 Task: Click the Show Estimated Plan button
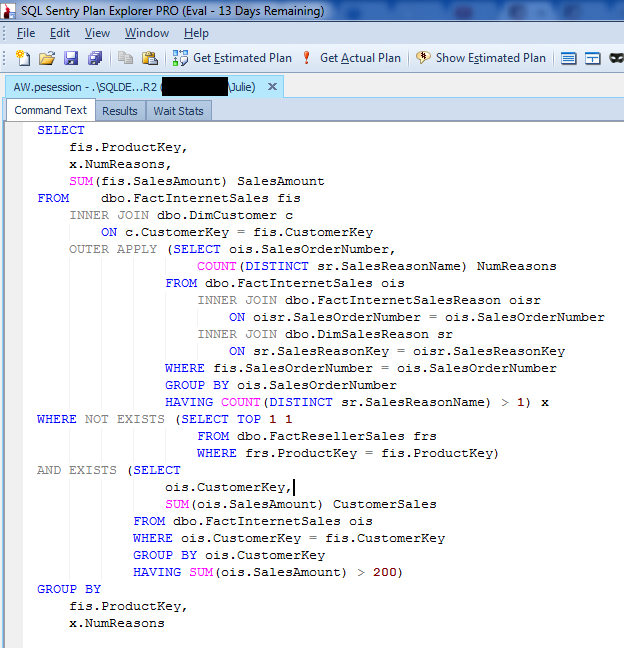pyautogui.click(x=481, y=58)
